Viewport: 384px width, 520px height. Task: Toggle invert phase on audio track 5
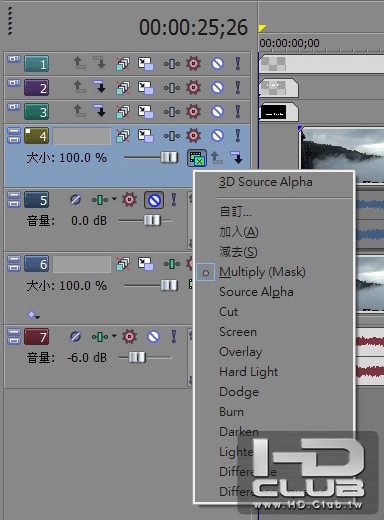[75, 200]
